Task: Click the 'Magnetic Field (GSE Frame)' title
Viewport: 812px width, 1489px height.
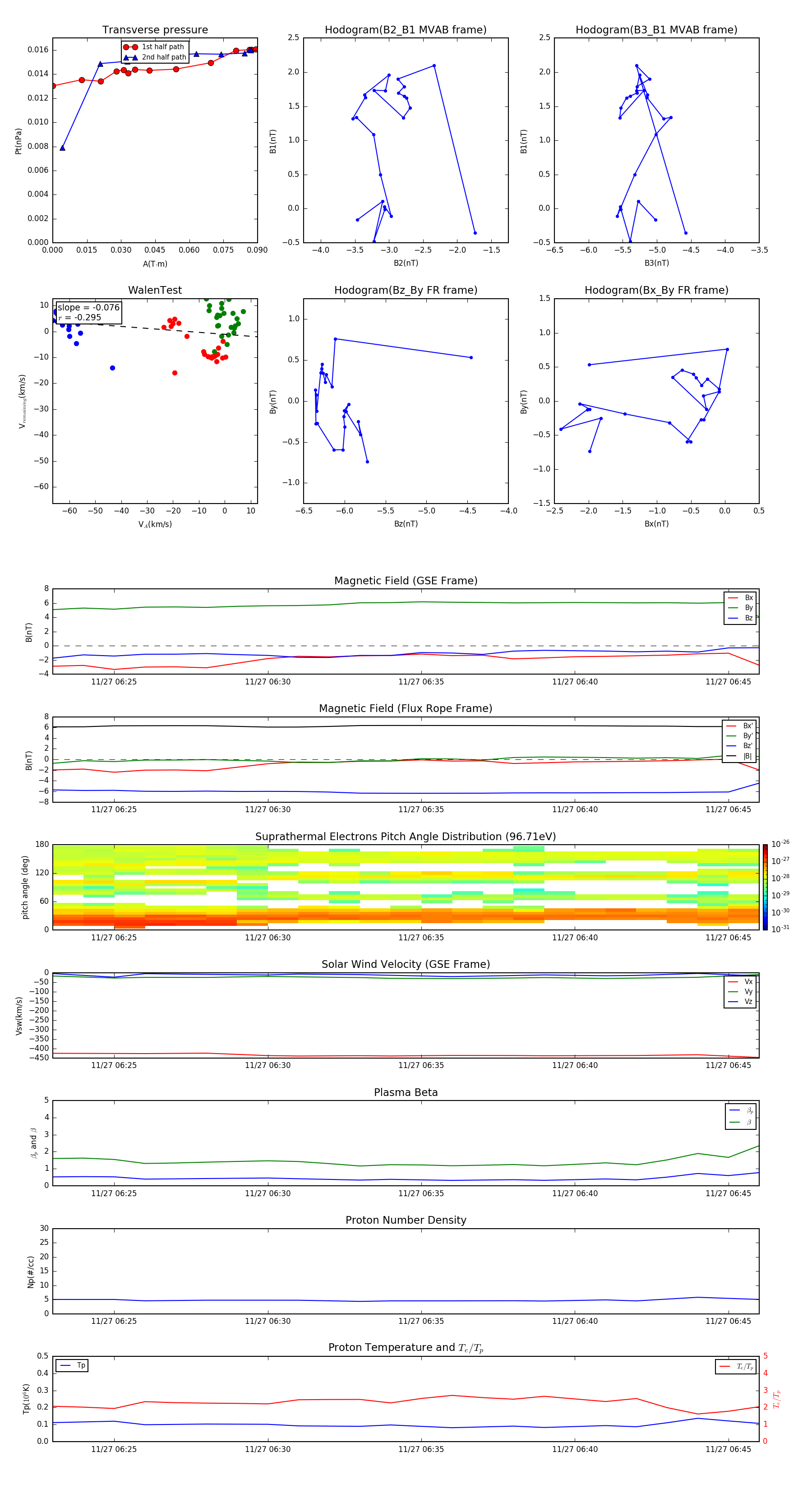Action: click(x=406, y=580)
